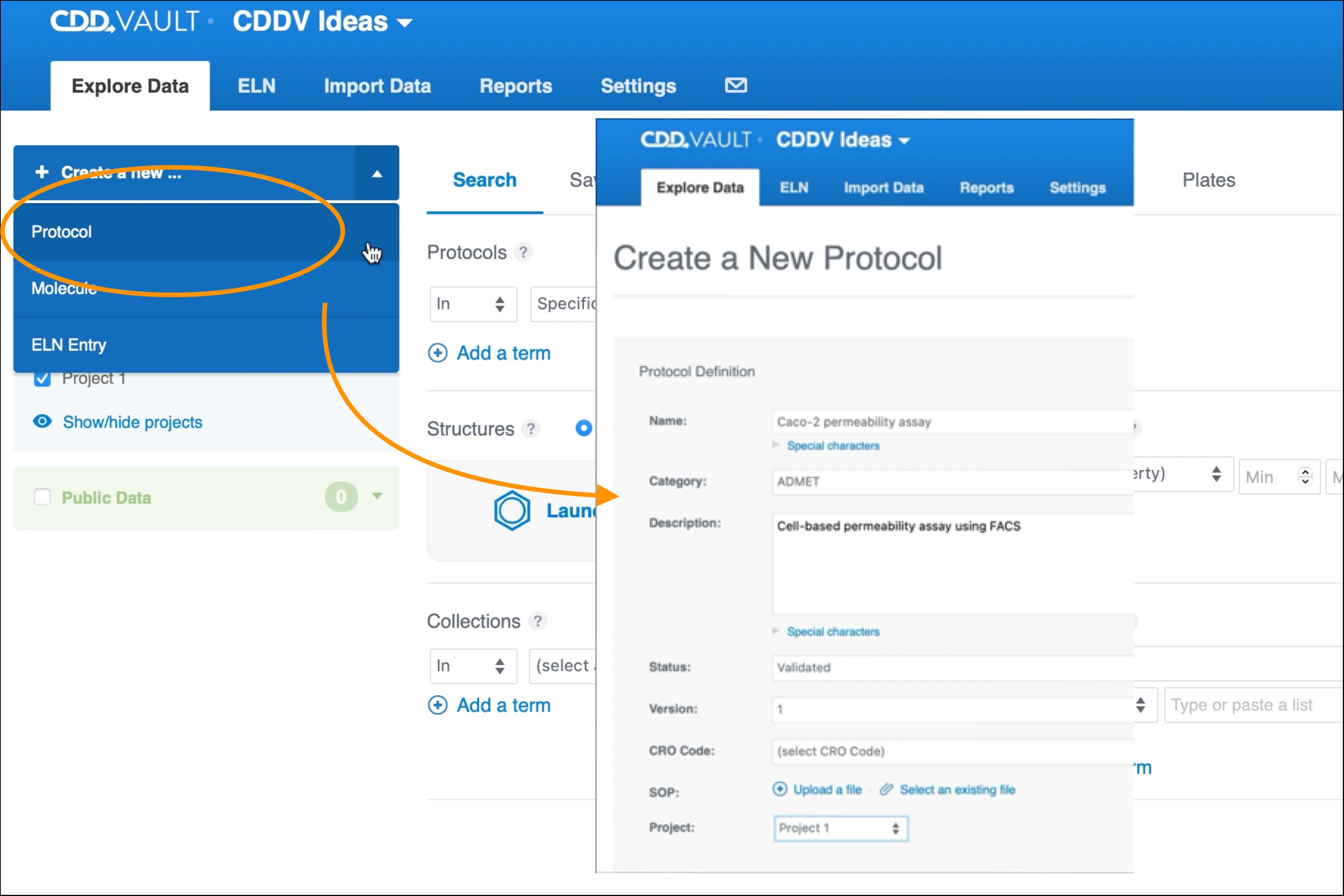Open the mail envelope icon in the top navigation
1344x896 pixels.
point(736,85)
